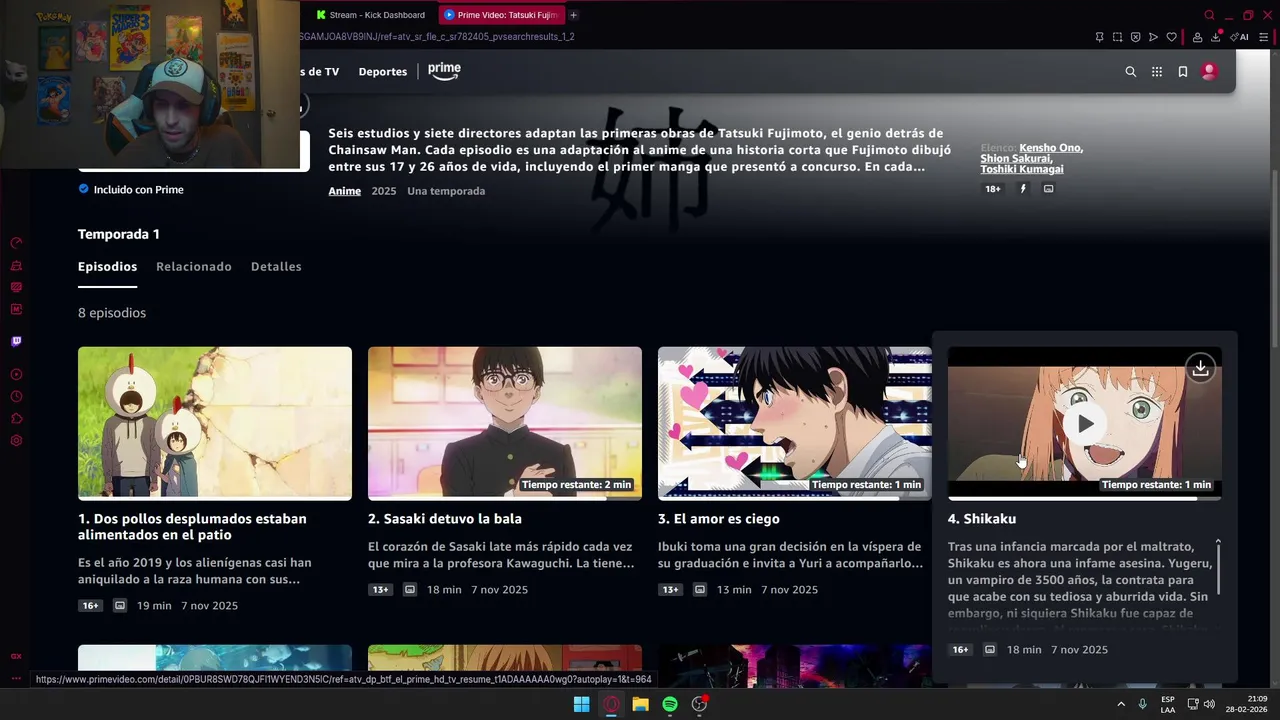The image size is (1280, 720).
Task: Click the '8 episodios' count text
Action: (112, 313)
